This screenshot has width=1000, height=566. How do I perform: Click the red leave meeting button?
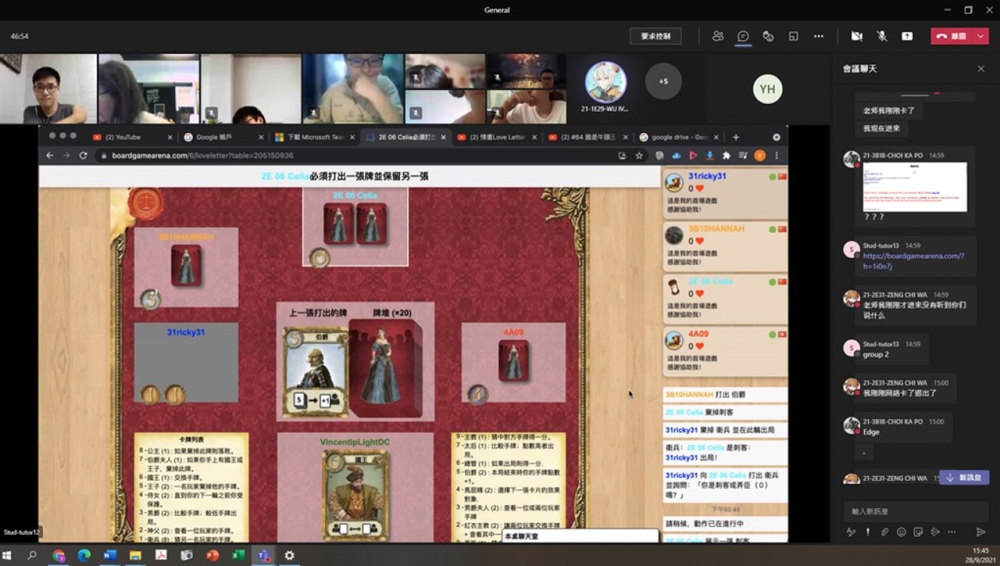click(x=952, y=36)
